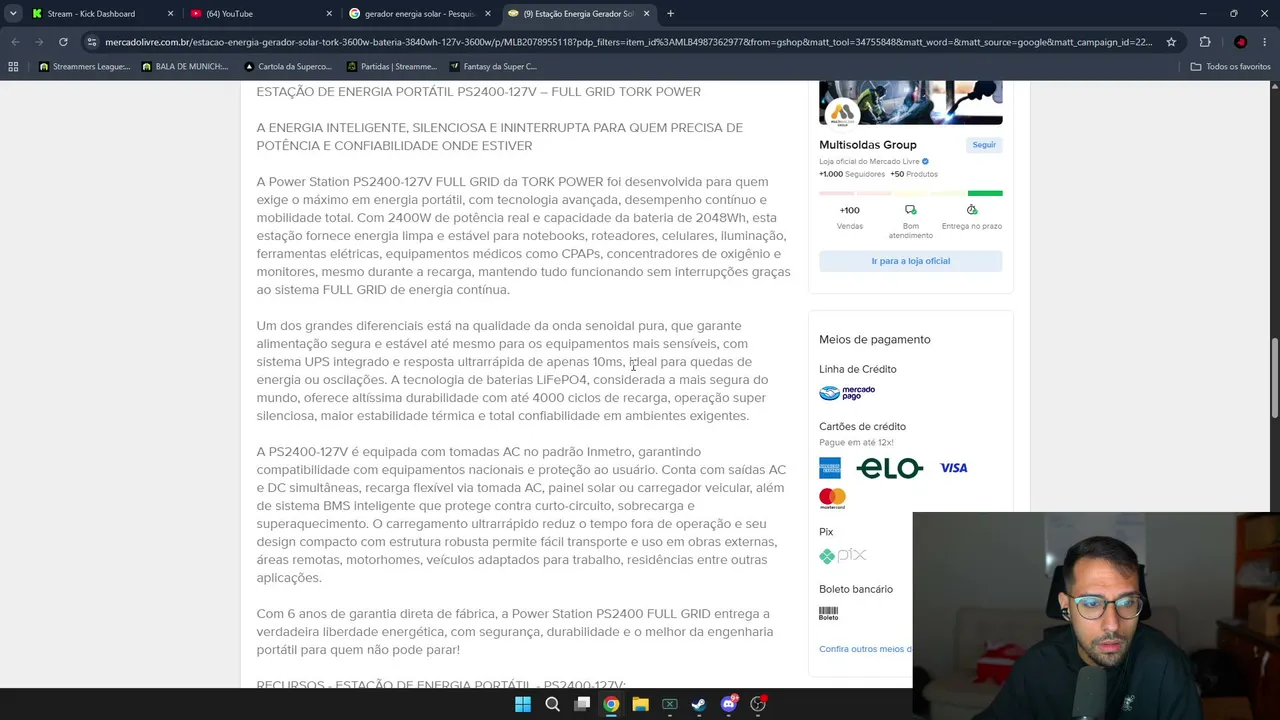This screenshot has height=720, width=1280.
Task: Select the Estação Energia Gerador Solar tab
Action: [579, 14]
